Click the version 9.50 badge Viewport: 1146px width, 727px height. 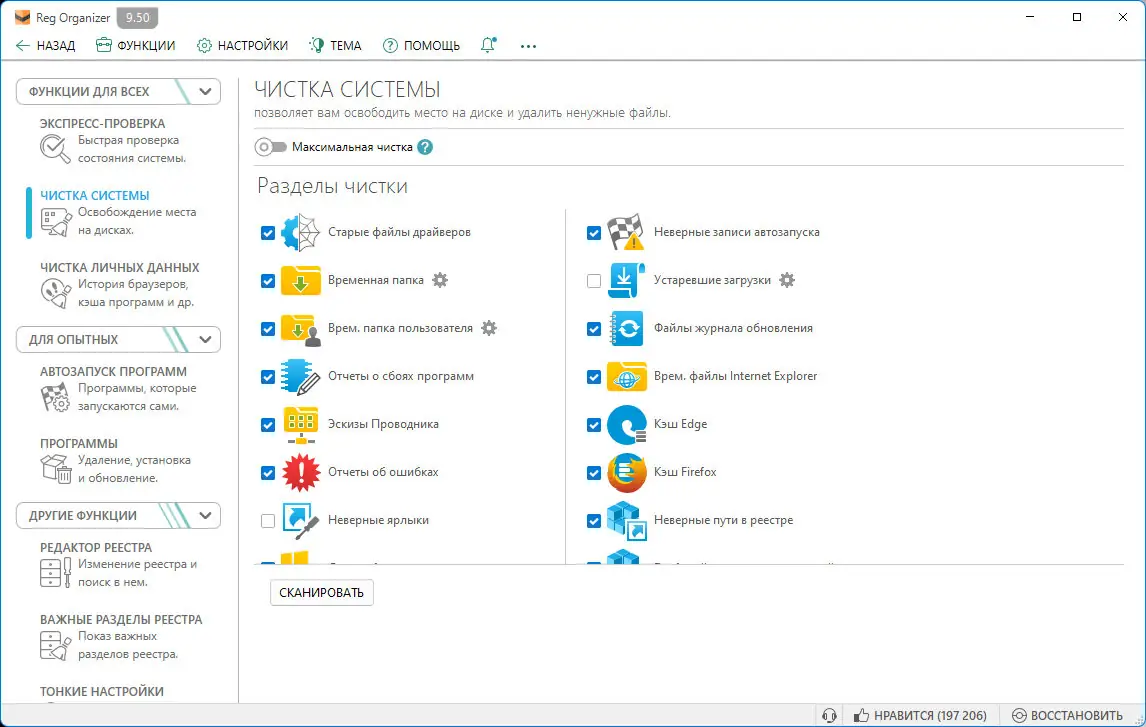137,18
